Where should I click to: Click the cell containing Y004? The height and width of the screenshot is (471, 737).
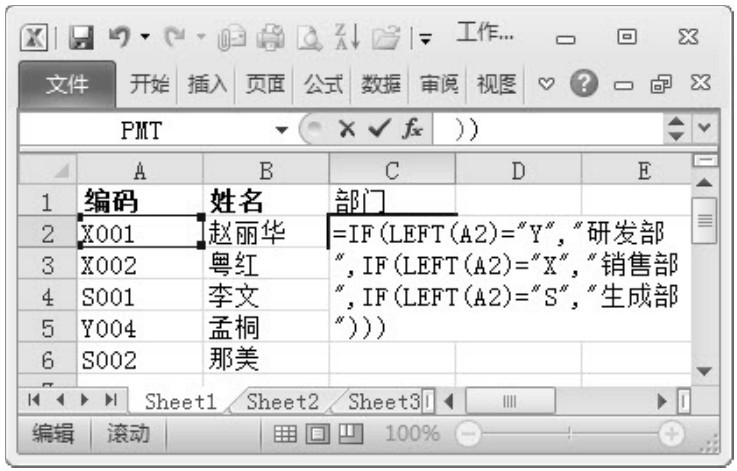140,327
